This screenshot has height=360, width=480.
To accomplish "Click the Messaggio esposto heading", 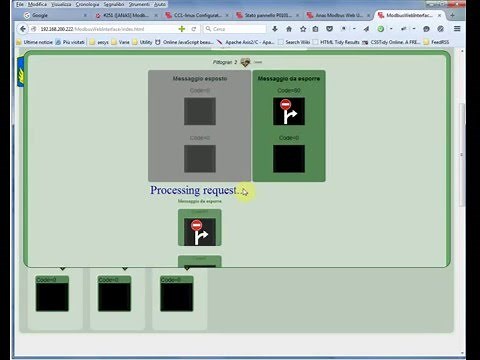I will pyautogui.click(x=200, y=79).
